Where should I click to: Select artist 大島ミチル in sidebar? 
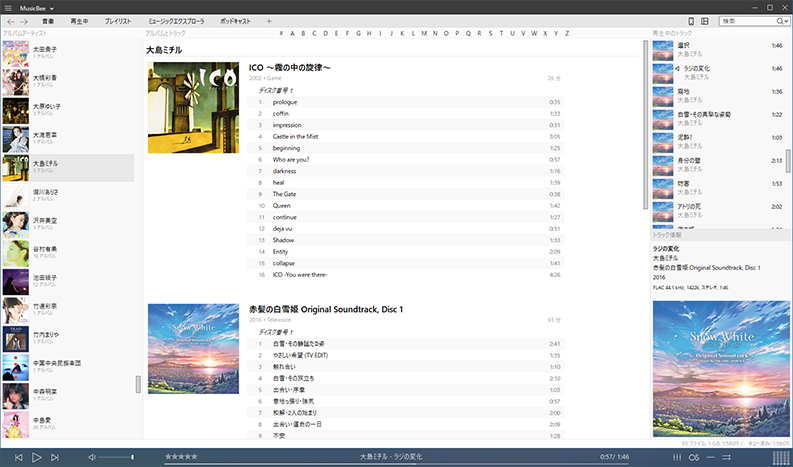pyautogui.click(x=68, y=167)
